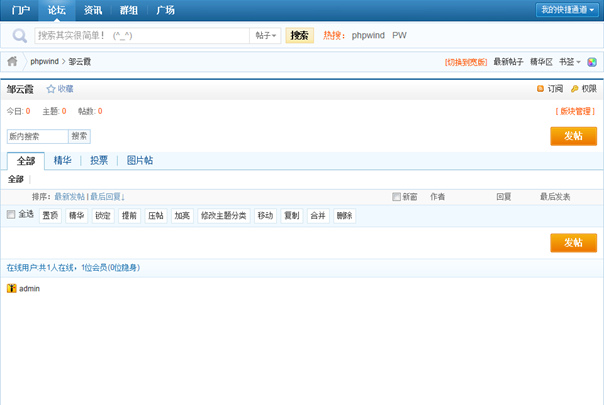
Task: Click phpwind in the breadcrumb
Action: tap(44, 62)
